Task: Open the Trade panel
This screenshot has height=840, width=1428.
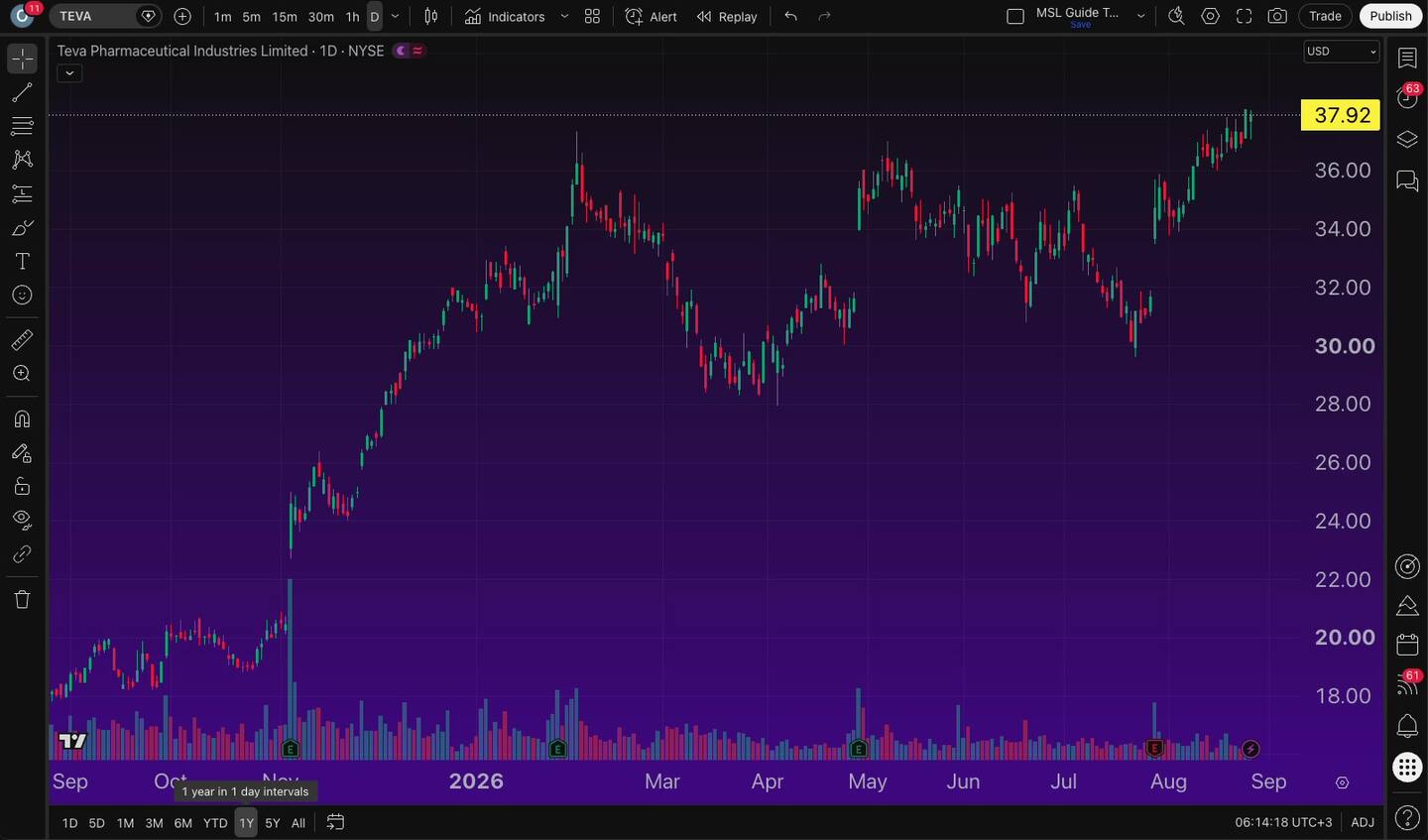Action: click(1325, 16)
